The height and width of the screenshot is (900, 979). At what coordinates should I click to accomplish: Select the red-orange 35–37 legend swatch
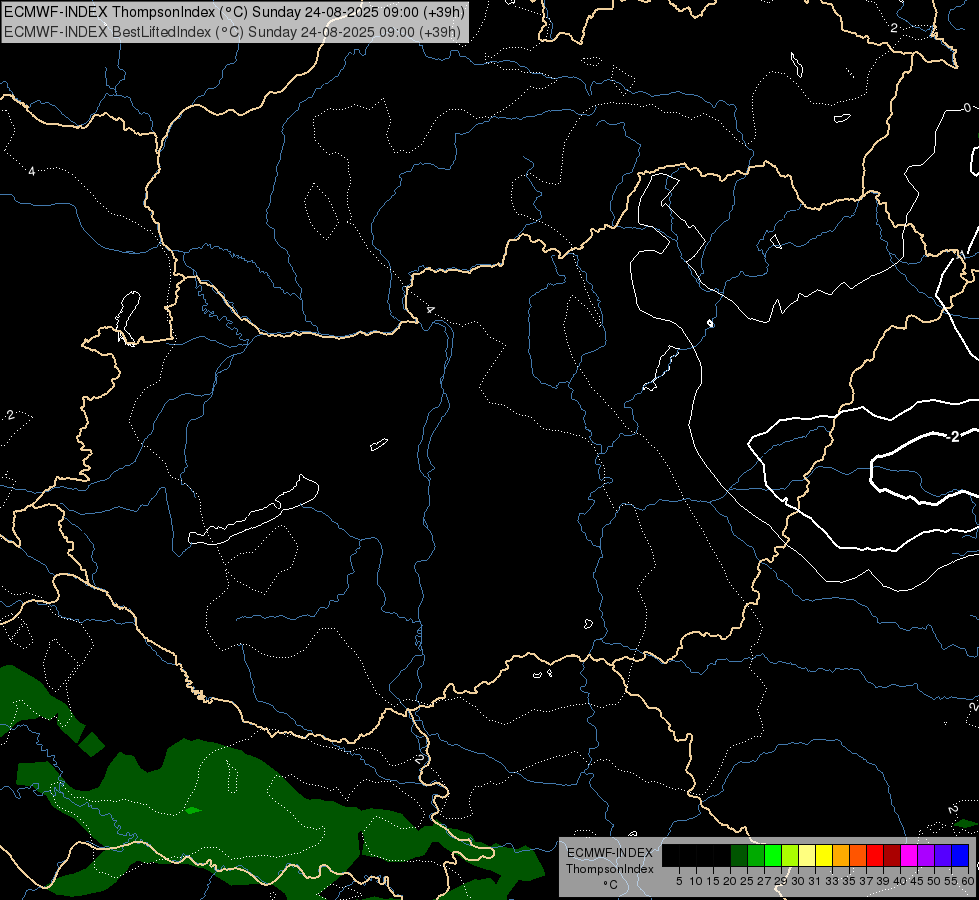pyautogui.click(x=858, y=855)
